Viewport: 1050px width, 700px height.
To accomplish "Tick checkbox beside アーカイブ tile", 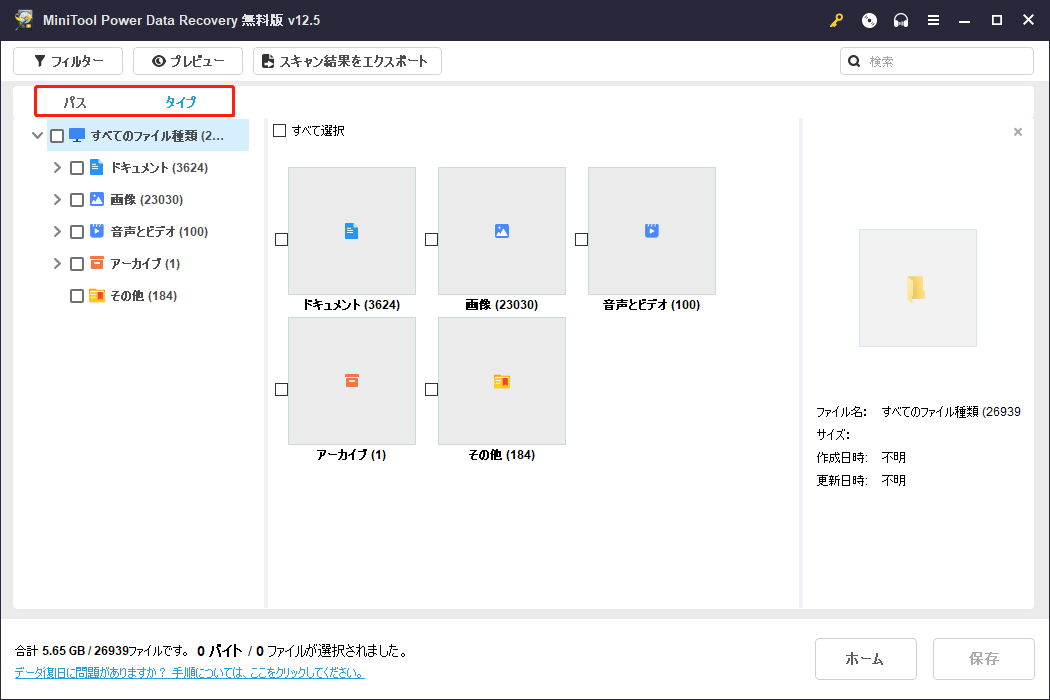I will click(x=281, y=390).
